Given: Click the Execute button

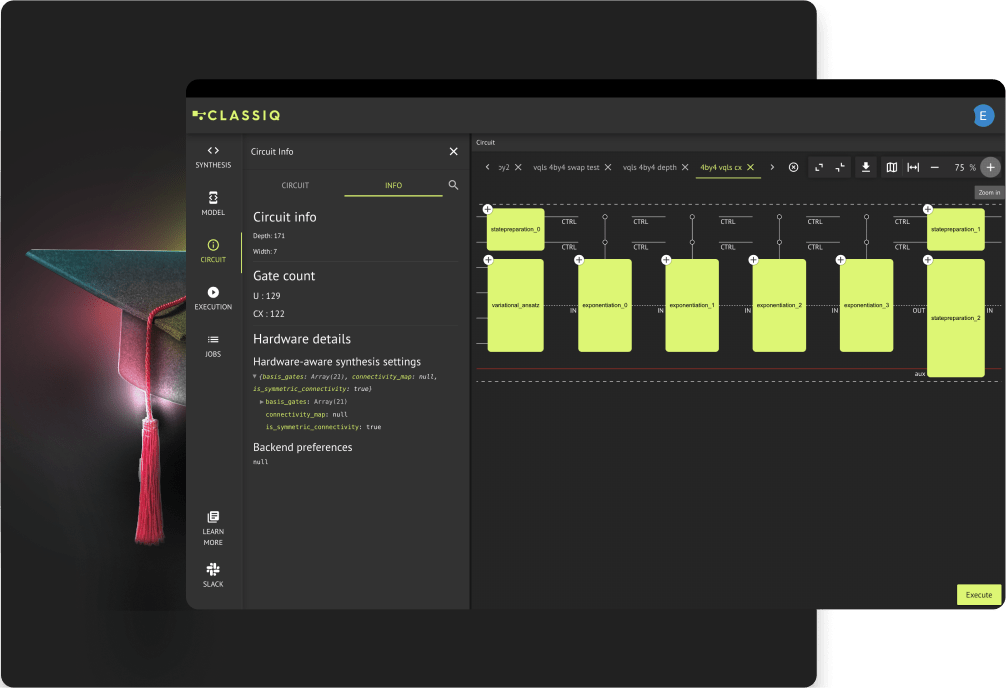Looking at the screenshot, I should coord(977,594).
